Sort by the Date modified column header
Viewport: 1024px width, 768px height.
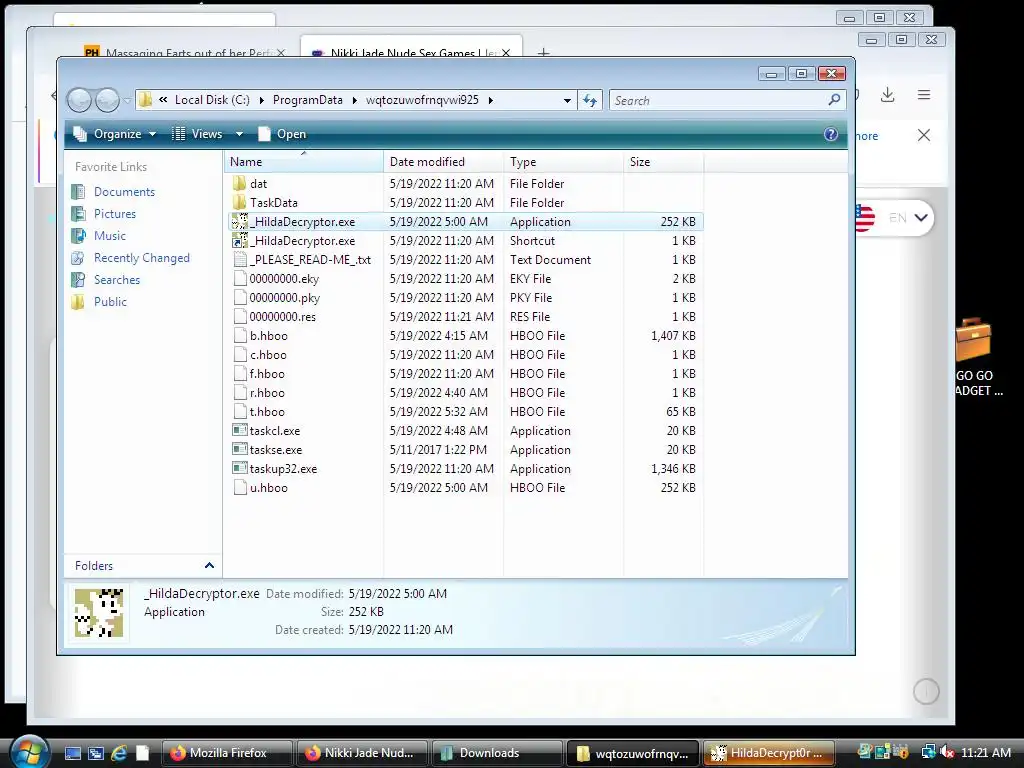tap(443, 161)
